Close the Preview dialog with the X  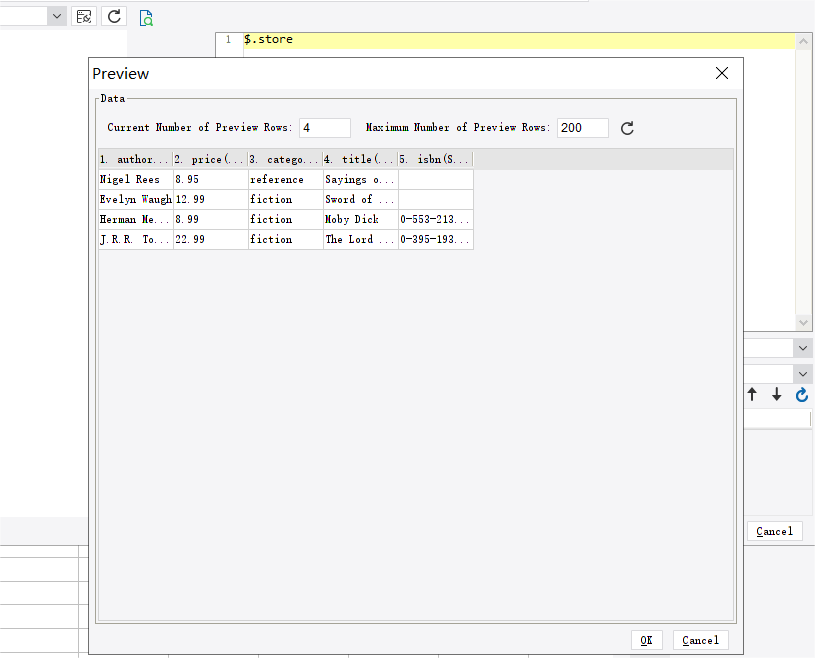coord(722,73)
